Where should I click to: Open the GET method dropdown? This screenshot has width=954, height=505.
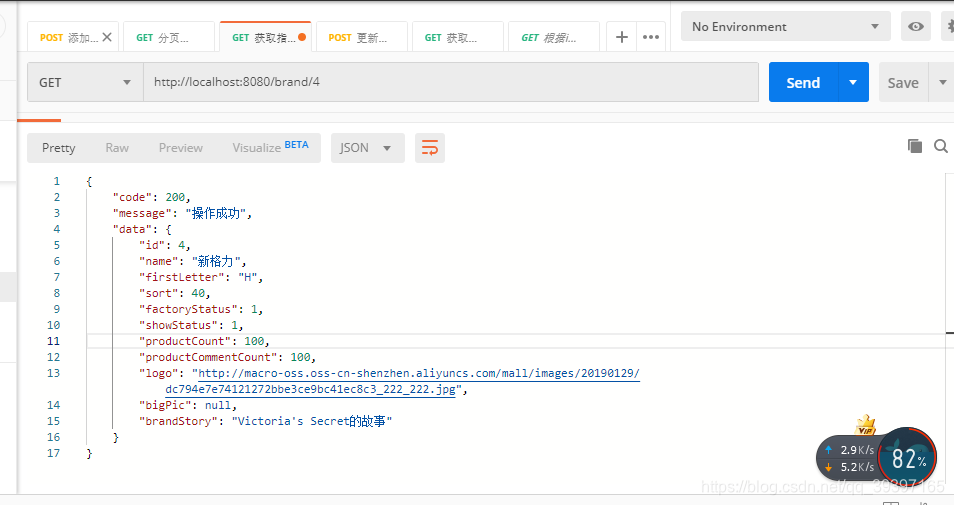click(x=85, y=82)
